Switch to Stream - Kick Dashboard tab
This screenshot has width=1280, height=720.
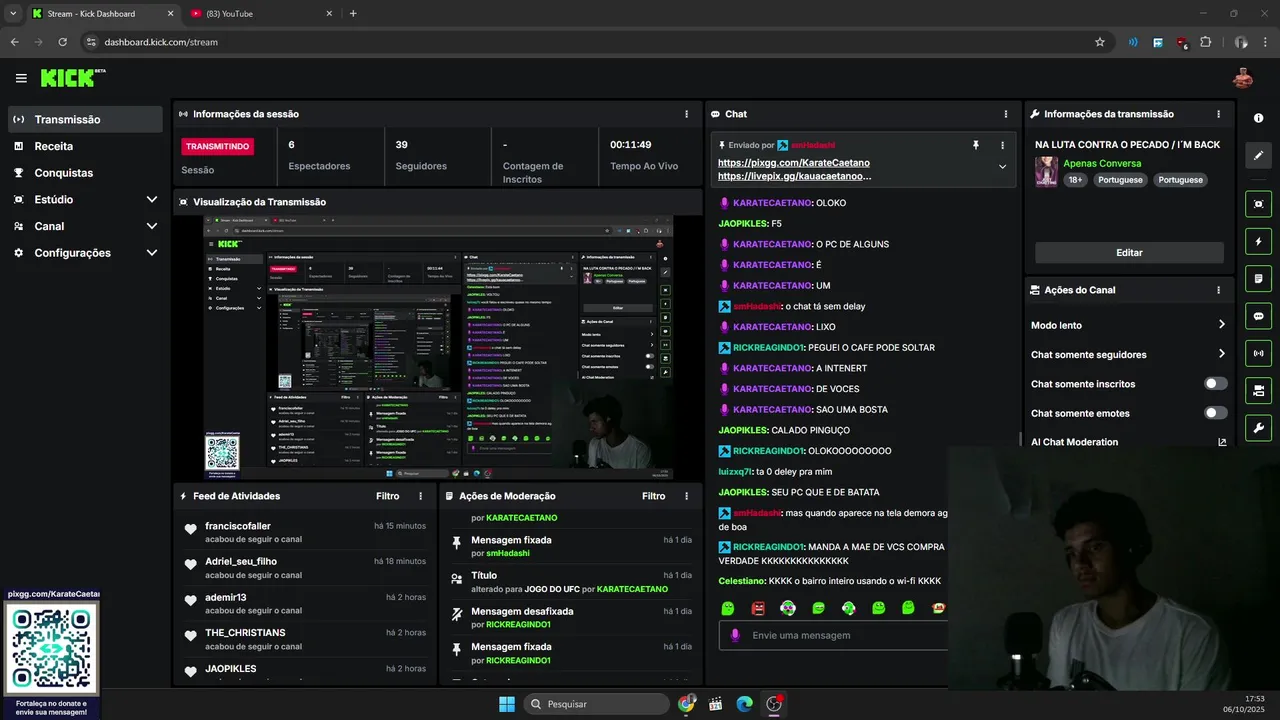pyautogui.click(x=102, y=13)
